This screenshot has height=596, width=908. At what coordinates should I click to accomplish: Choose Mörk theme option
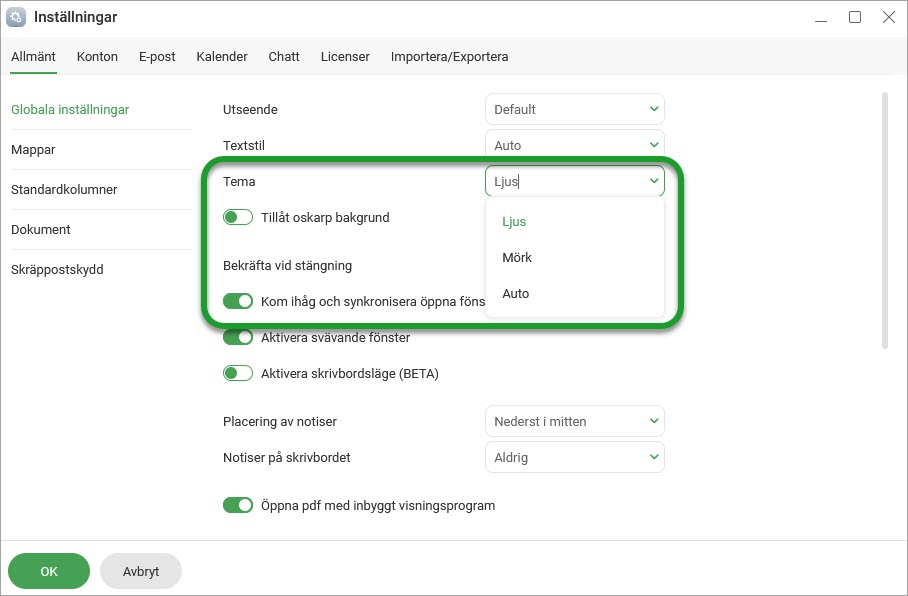click(x=517, y=258)
